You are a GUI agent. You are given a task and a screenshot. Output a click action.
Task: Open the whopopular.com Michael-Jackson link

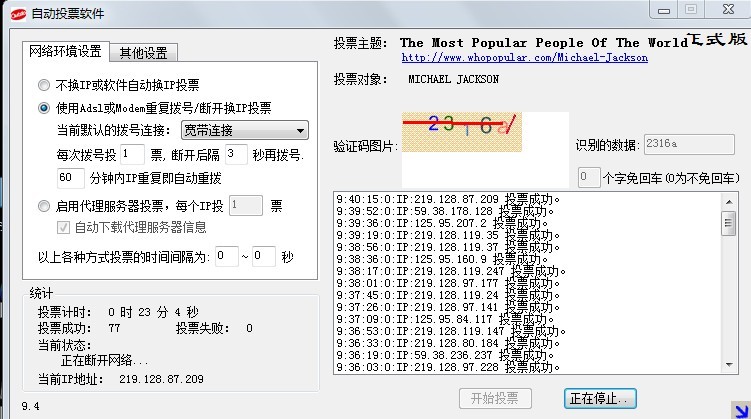click(524, 58)
